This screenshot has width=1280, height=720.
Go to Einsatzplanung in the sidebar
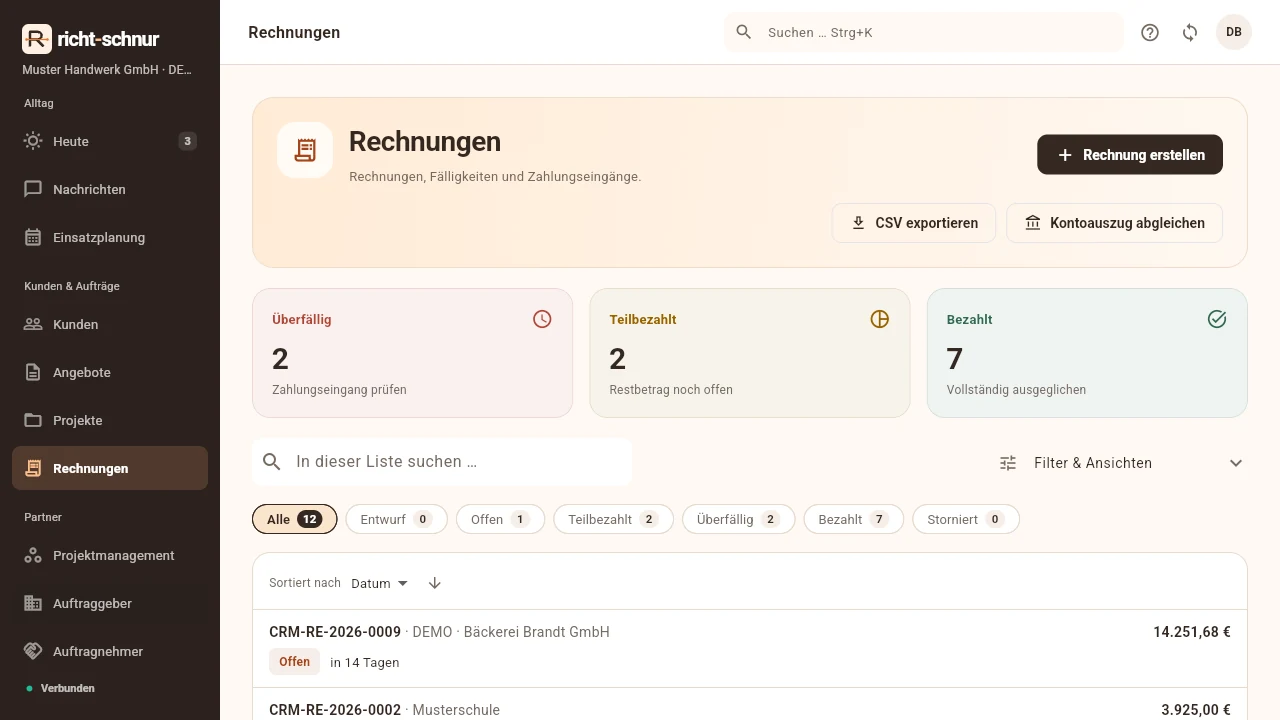click(110, 237)
